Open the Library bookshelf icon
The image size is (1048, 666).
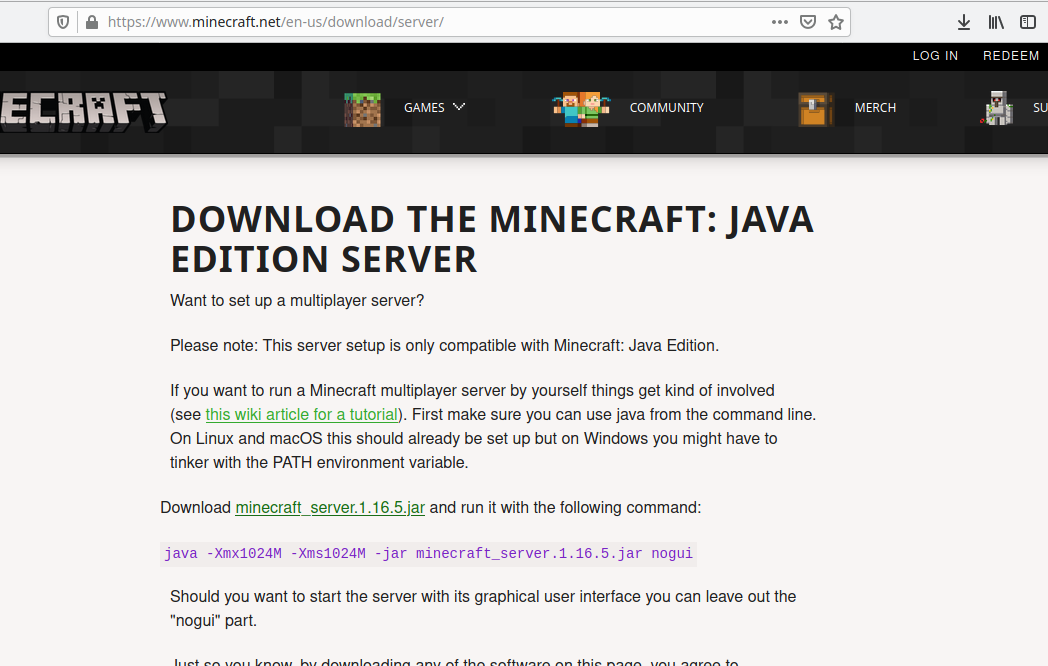(x=996, y=22)
